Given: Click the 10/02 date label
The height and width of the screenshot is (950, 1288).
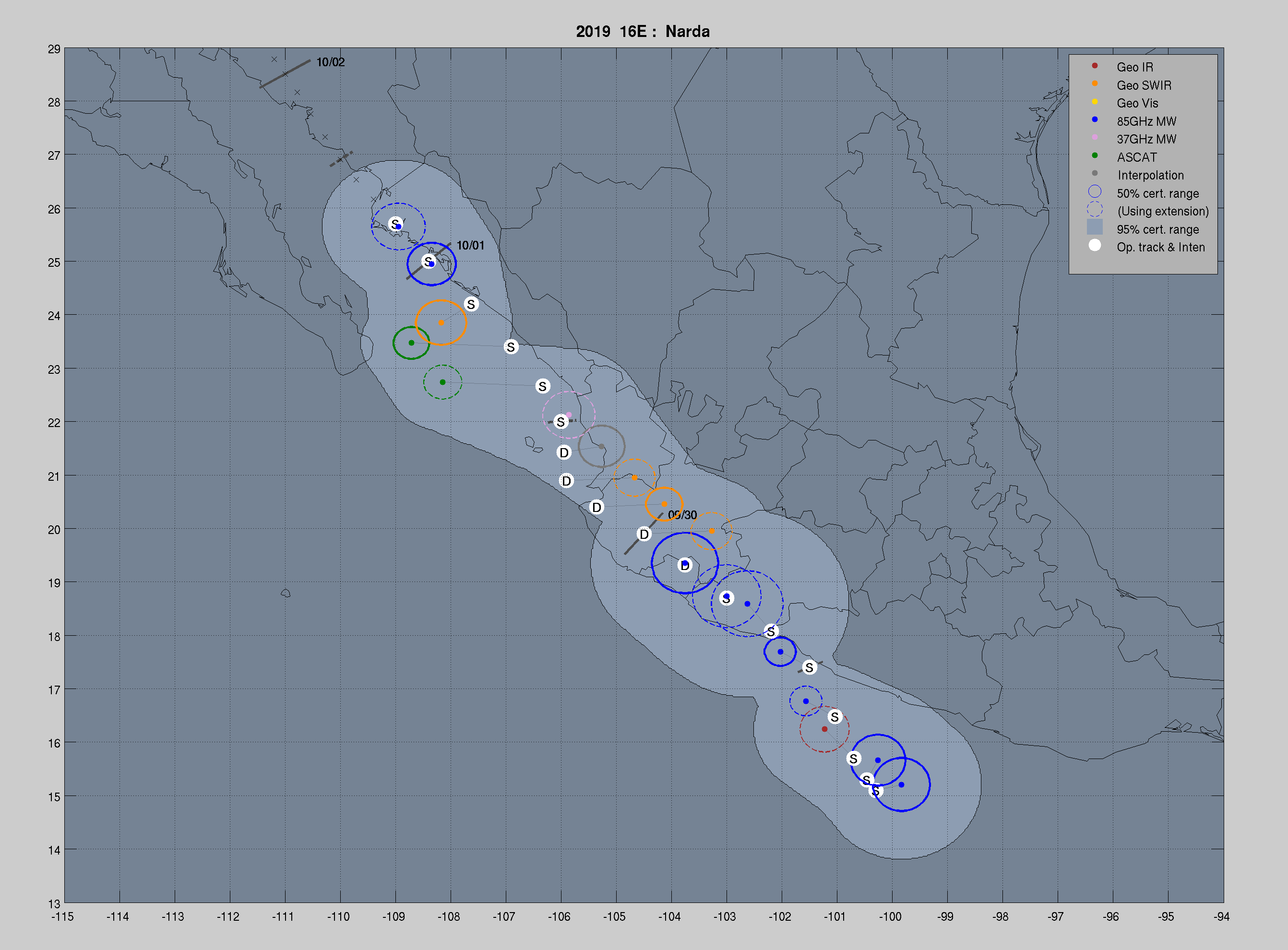Looking at the screenshot, I should click(x=330, y=62).
